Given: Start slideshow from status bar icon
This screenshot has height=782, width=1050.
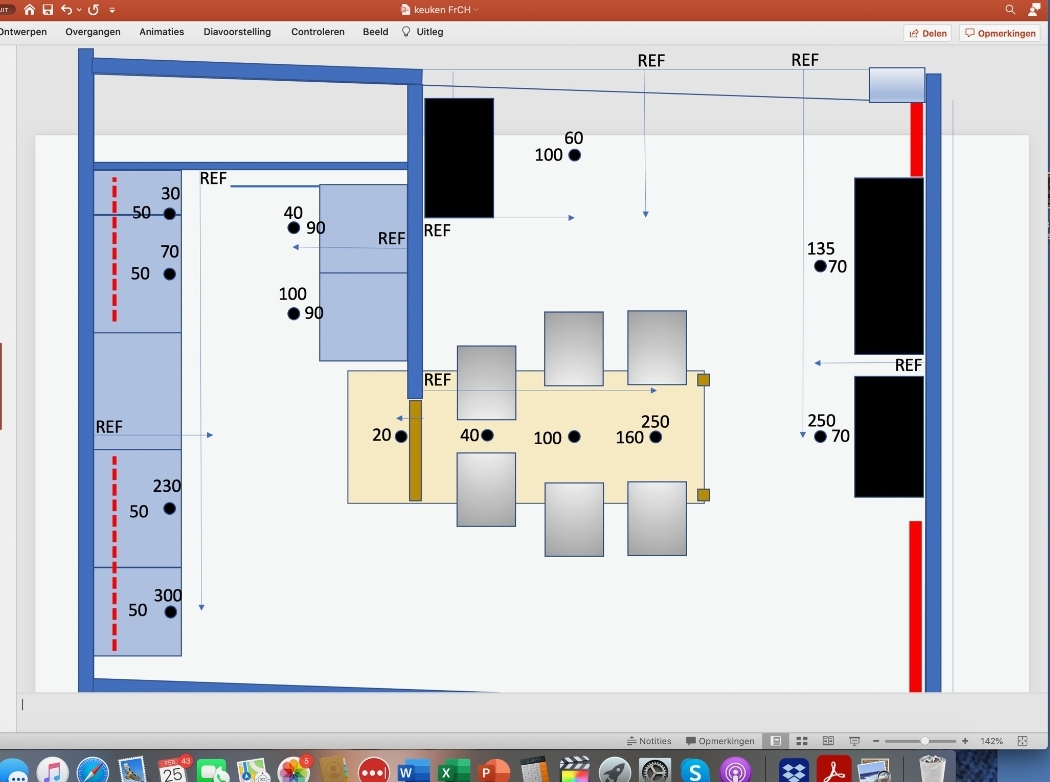Looking at the screenshot, I should click(854, 741).
